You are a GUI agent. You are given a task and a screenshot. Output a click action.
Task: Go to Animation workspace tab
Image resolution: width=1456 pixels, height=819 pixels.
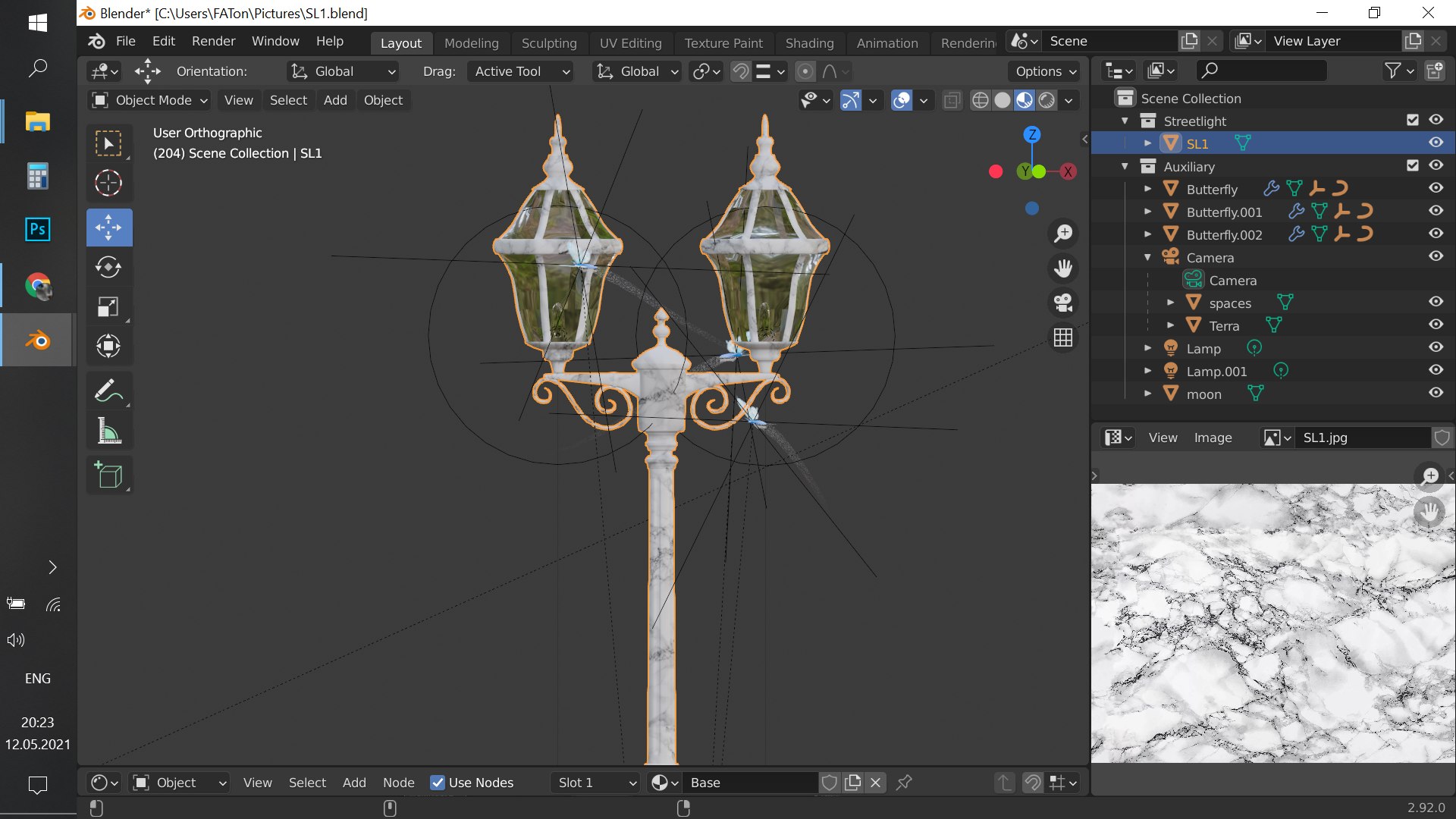(x=887, y=43)
